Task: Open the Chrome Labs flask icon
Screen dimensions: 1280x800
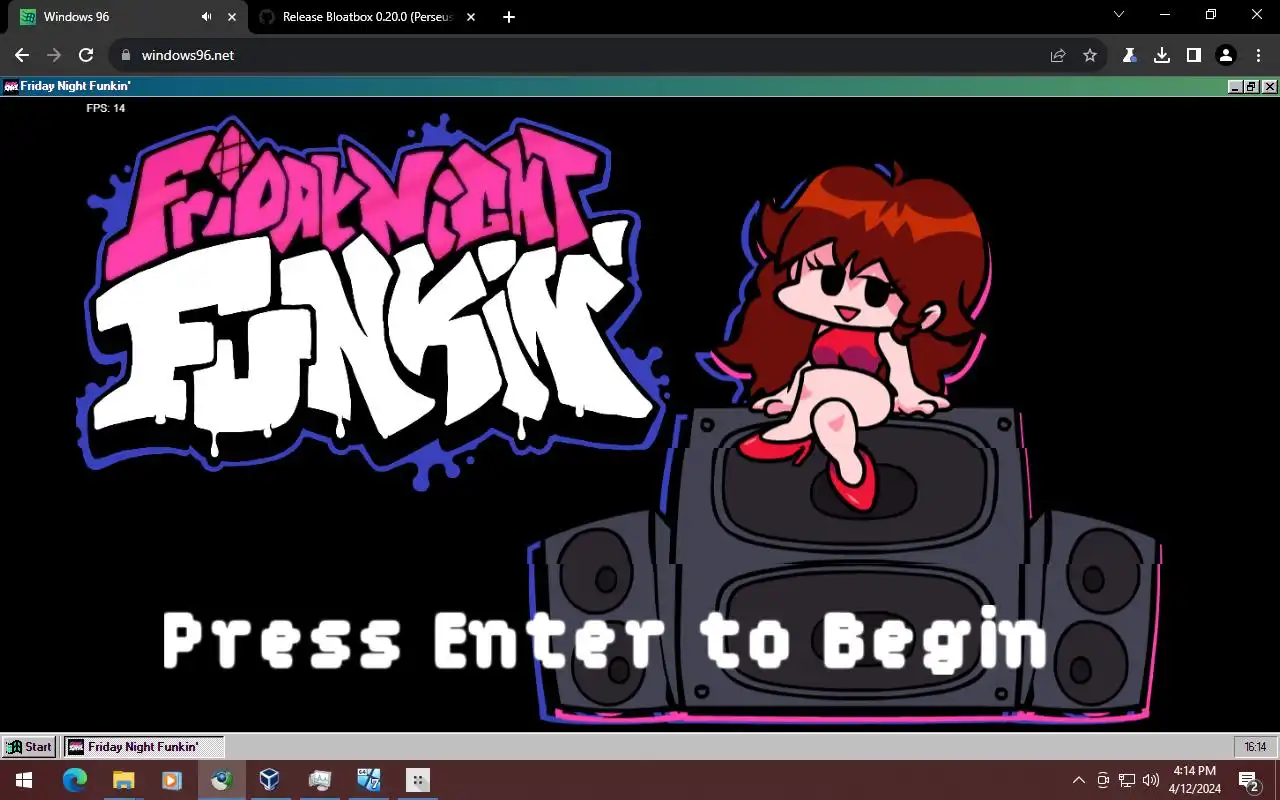Action: (x=1130, y=55)
